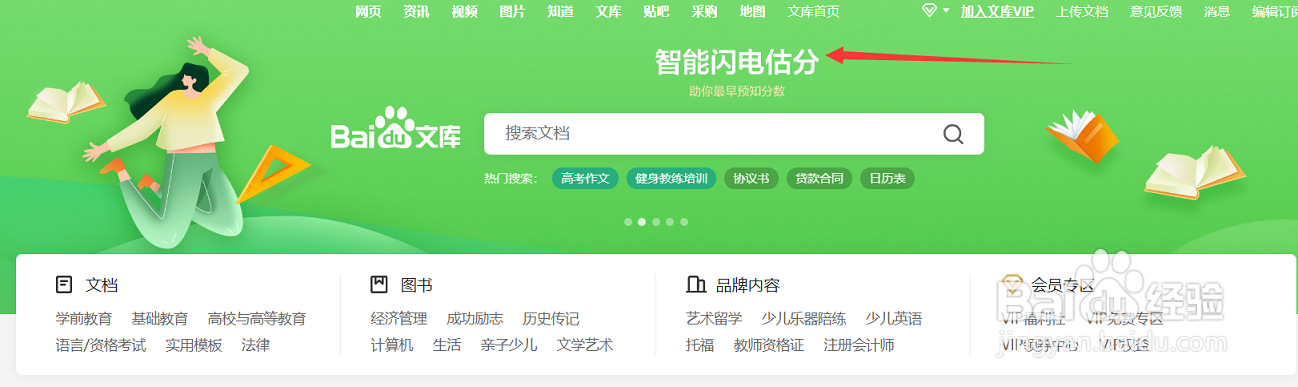1298x387 pixels.
Task: Open 生活 books category
Action: click(x=447, y=345)
